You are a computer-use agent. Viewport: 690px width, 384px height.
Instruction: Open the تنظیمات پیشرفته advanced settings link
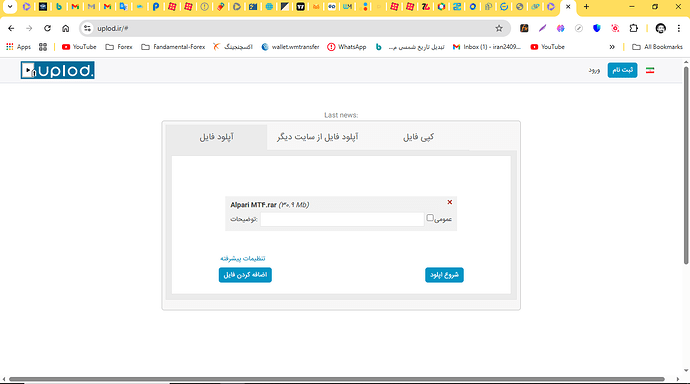(243, 259)
